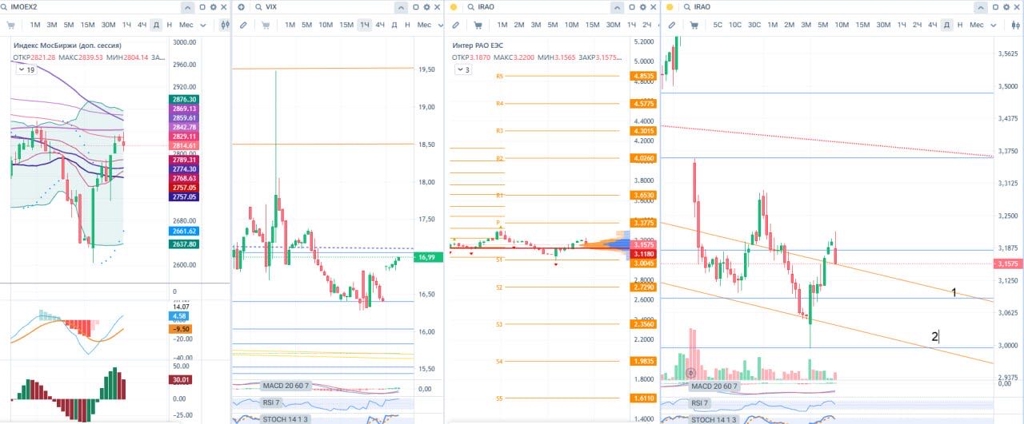Open gear settings of the IMOEX2 panel
This screenshot has width=1024, height=424.
coord(213,7)
